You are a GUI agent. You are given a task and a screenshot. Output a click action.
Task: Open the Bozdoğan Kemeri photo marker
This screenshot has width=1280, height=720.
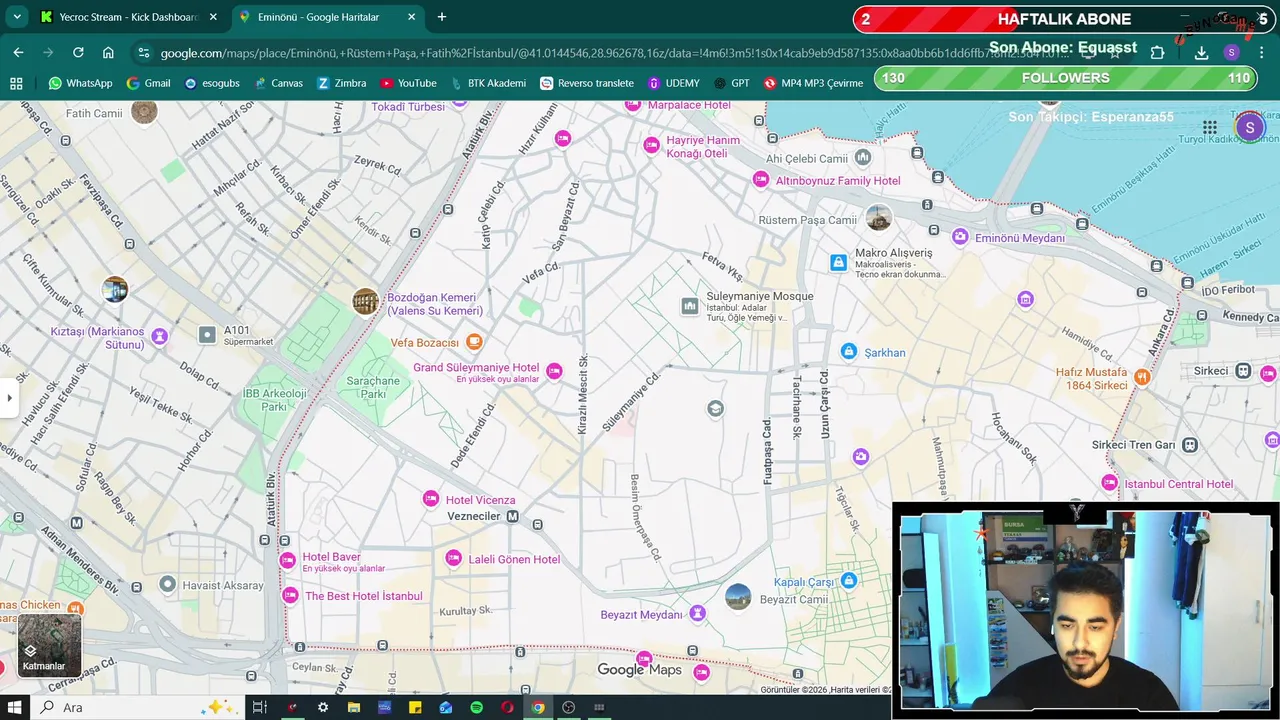366,301
